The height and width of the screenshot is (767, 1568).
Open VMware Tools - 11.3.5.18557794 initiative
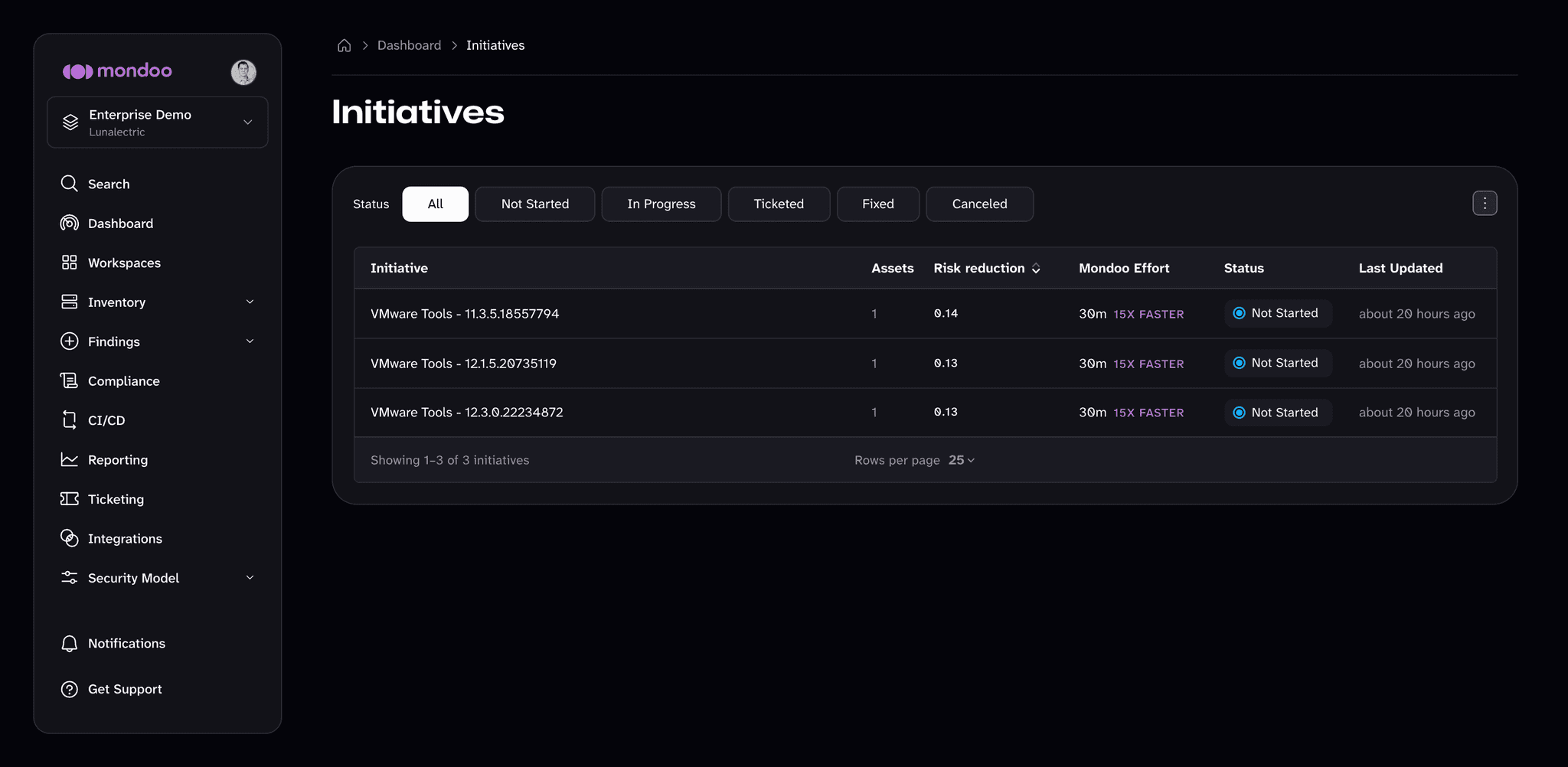click(x=465, y=314)
